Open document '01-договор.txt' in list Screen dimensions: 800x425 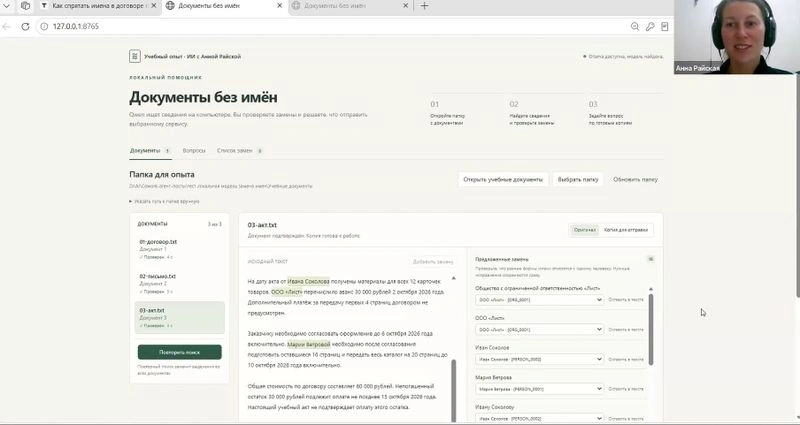(x=180, y=249)
